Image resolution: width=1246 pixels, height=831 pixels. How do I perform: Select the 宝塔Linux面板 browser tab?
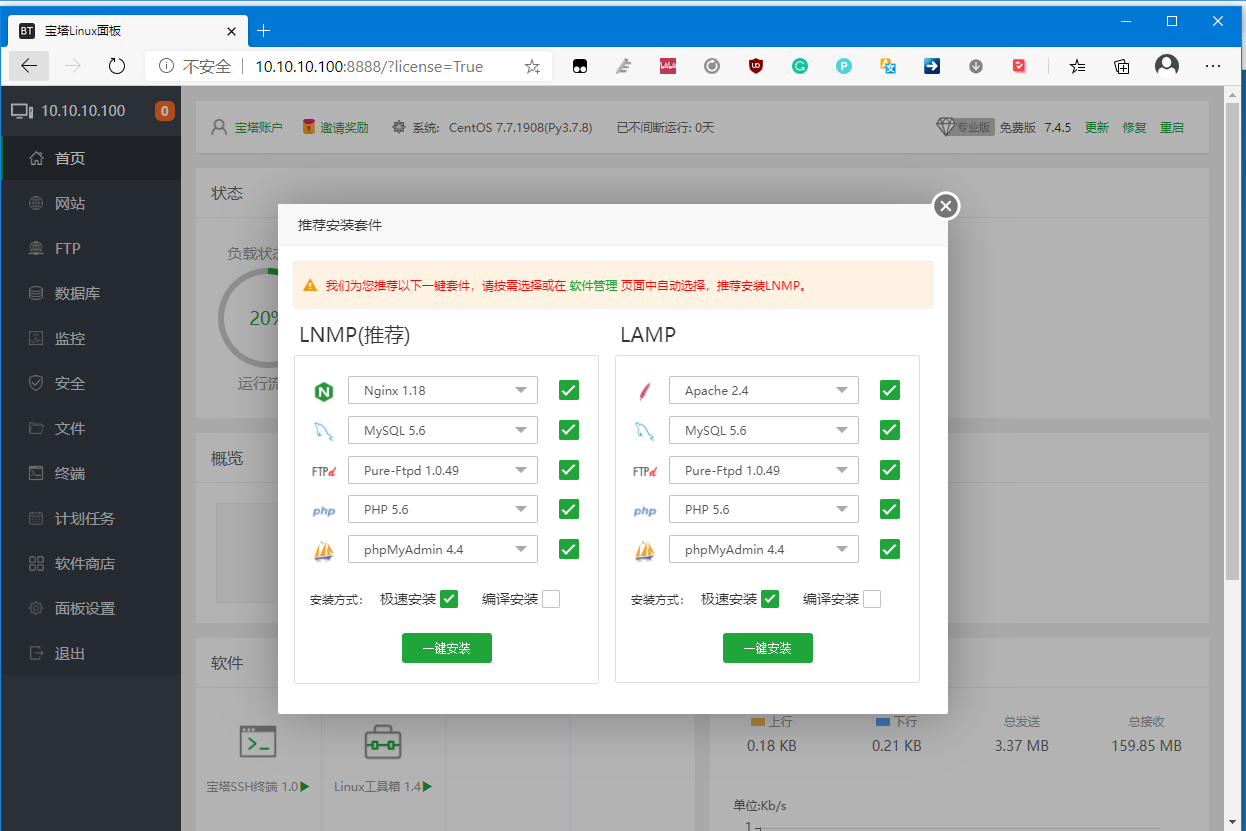click(127, 31)
